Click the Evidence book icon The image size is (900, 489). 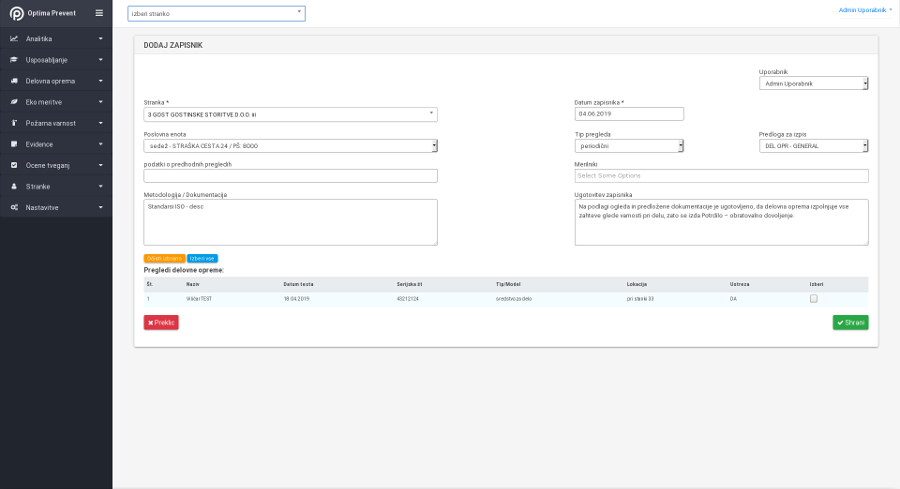click(14, 144)
